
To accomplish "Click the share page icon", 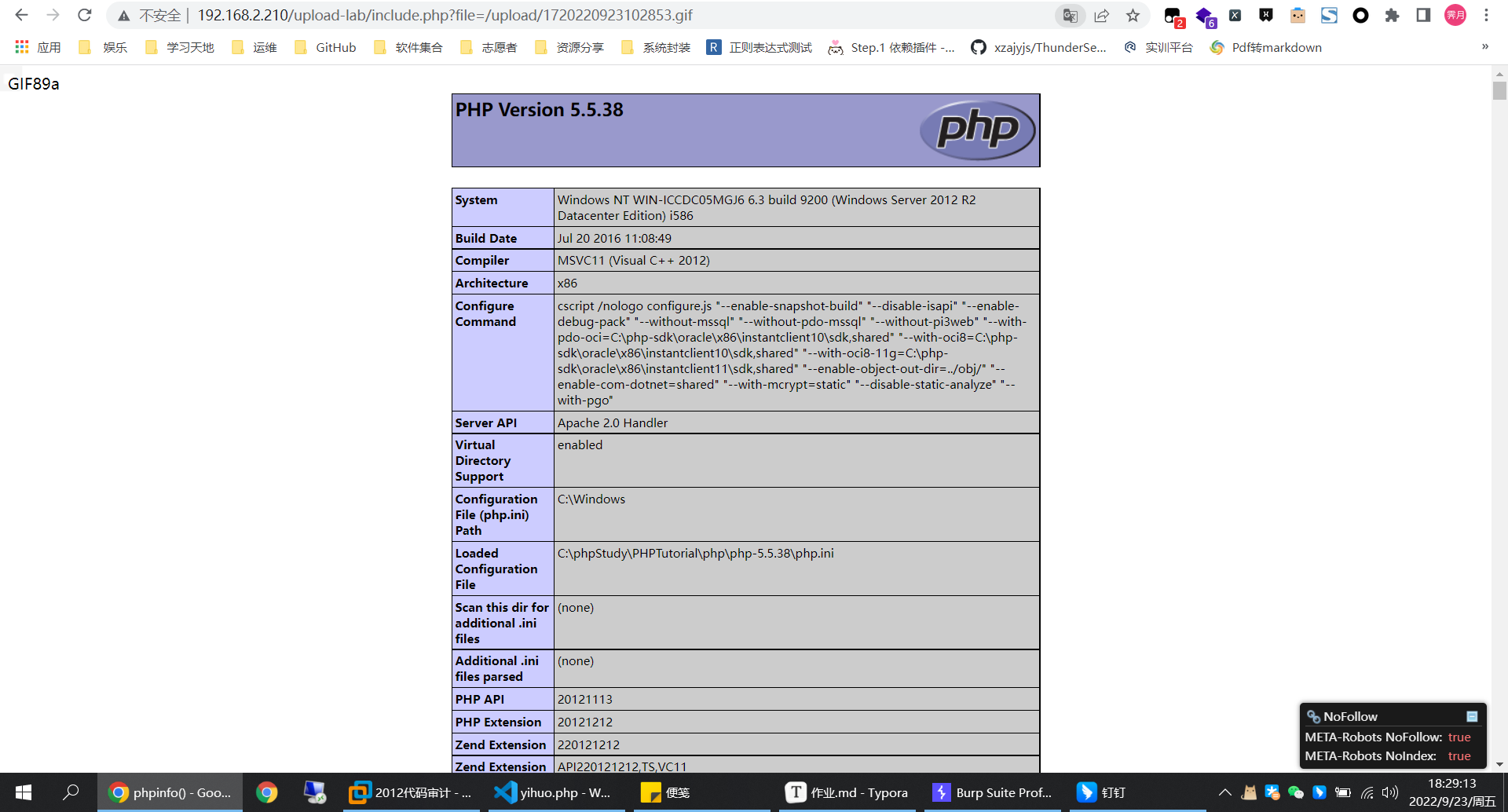I will pyautogui.click(x=1101, y=16).
